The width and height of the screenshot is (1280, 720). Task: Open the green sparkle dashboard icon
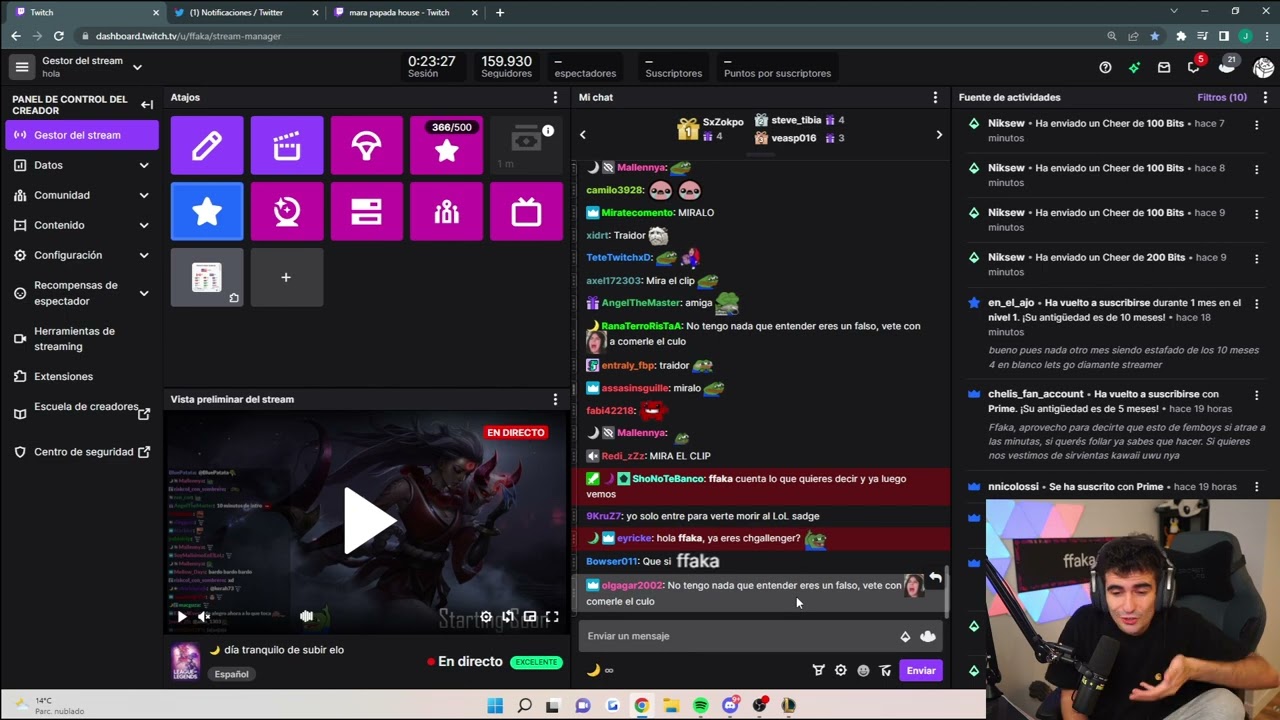(1134, 67)
